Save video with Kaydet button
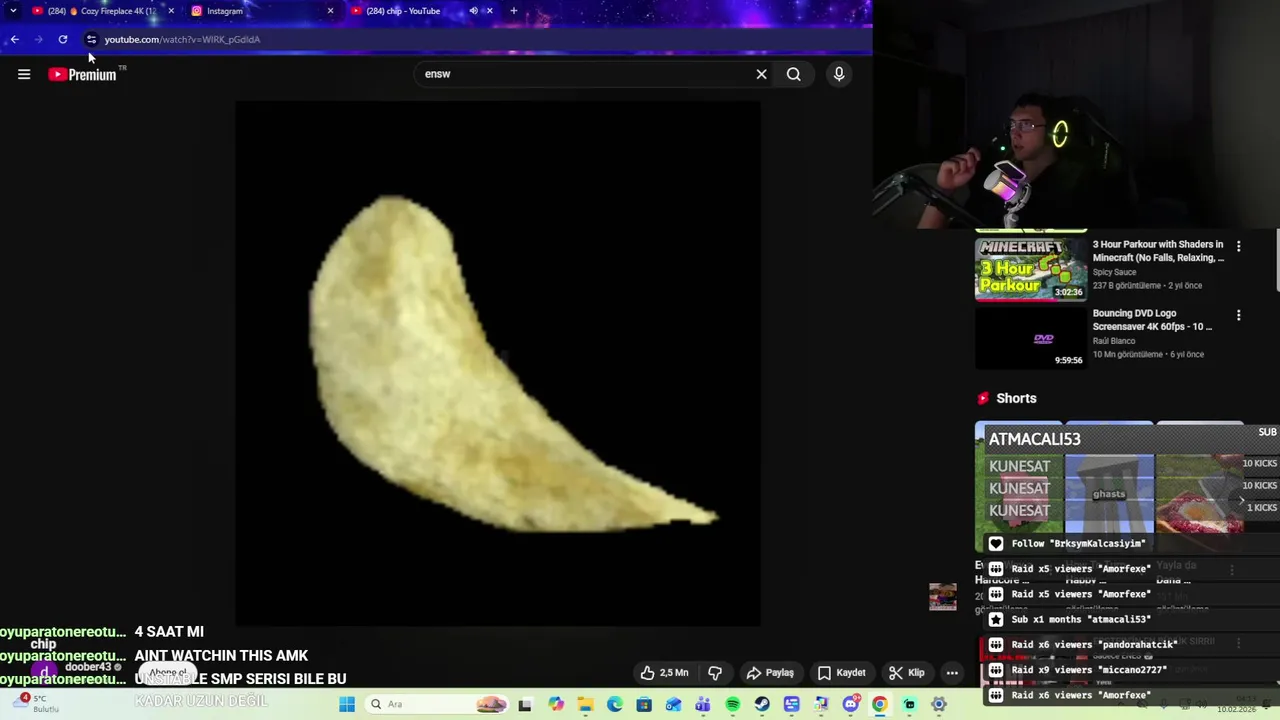Screen dimensions: 1280x720 (841, 673)
